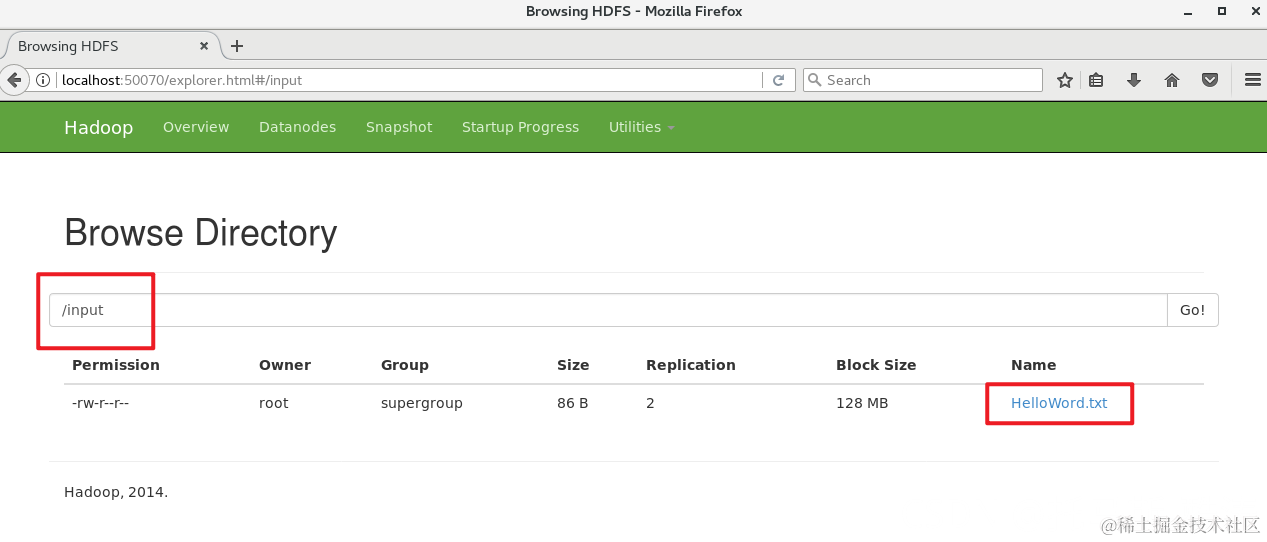Open the downloads arrow panel
Image resolution: width=1267 pixels, height=542 pixels.
(1134, 80)
